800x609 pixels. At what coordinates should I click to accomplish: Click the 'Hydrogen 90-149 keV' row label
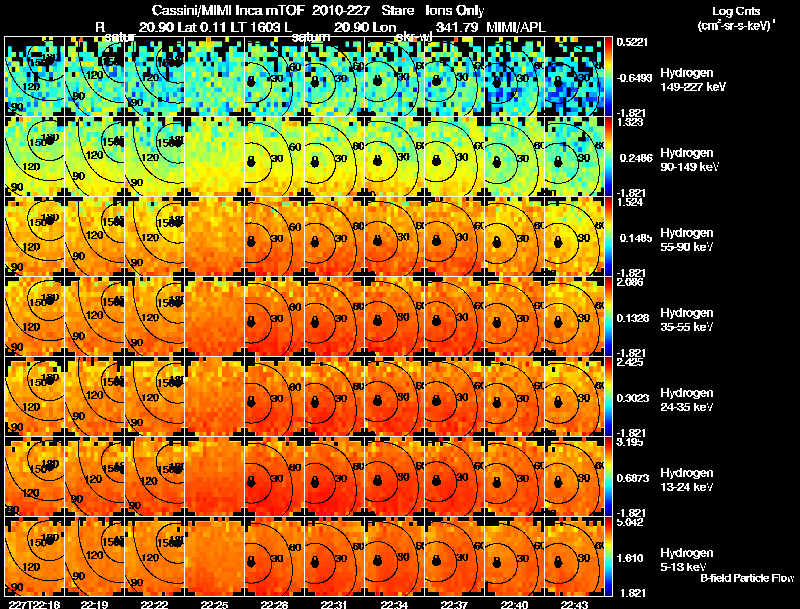click(690, 160)
